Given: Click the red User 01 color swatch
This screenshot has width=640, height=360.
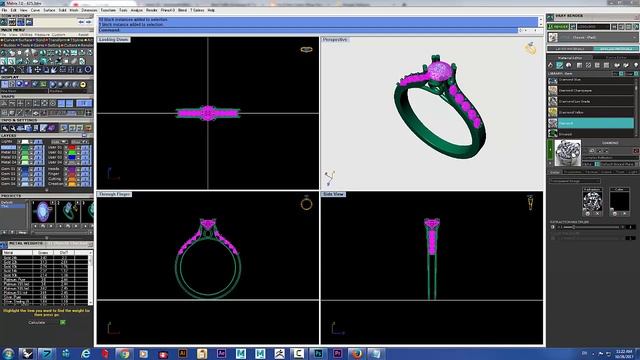Looking at the screenshot, I should pyautogui.click(x=72, y=147).
